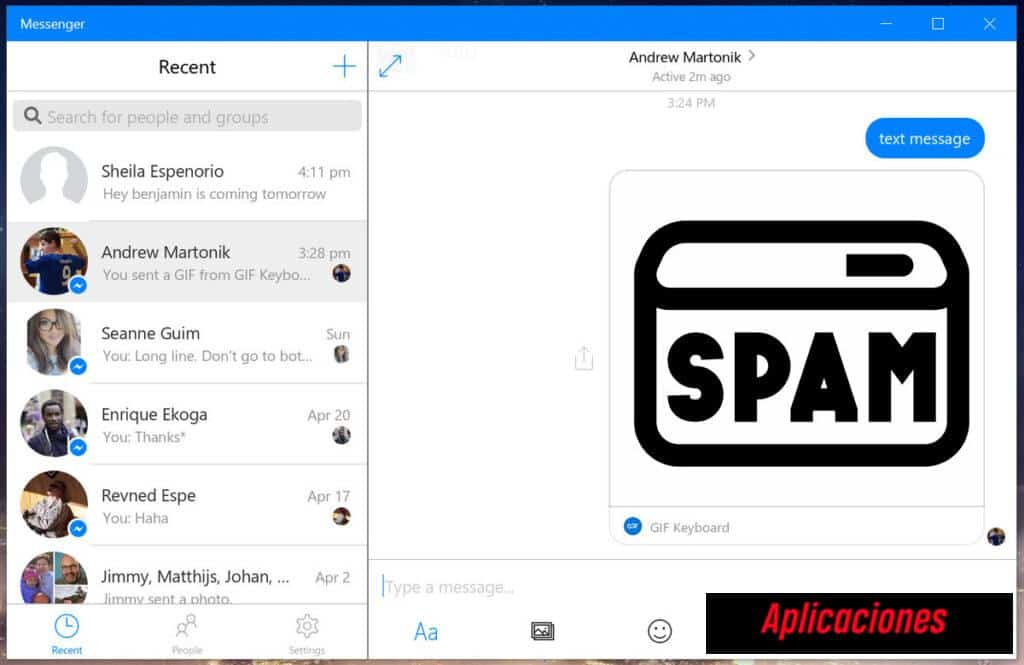The height and width of the screenshot is (665, 1024).
Task: Open Enrique Ekoga chat
Action: (187, 423)
